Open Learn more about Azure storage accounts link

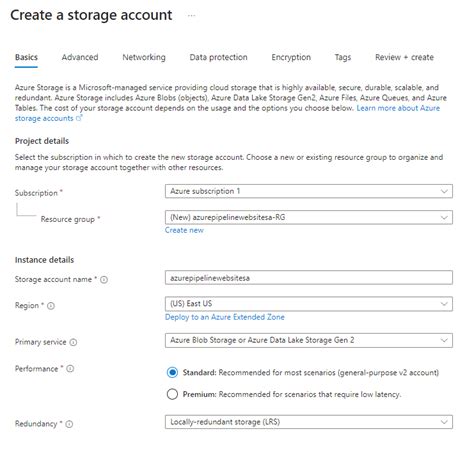tap(398, 108)
